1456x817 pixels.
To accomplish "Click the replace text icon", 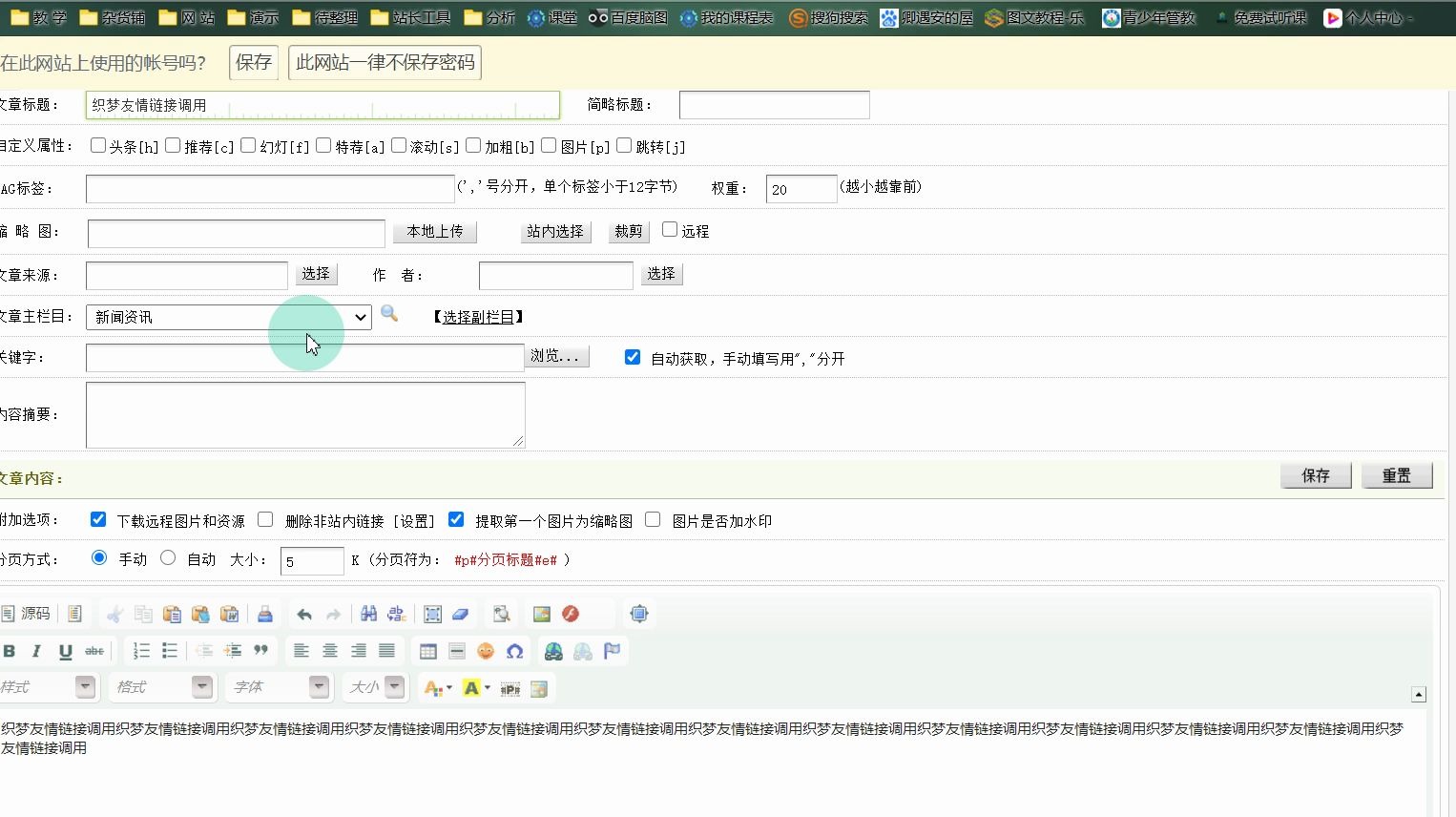I will coord(397,614).
